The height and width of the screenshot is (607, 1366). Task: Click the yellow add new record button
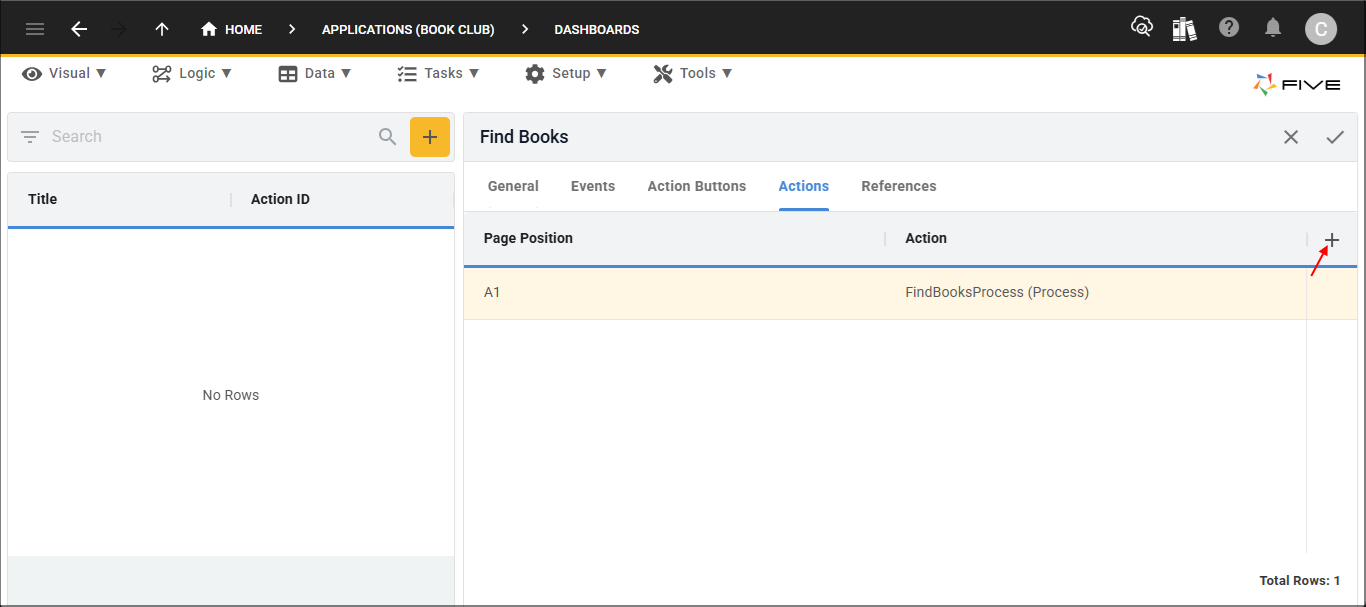pyautogui.click(x=430, y=136)
